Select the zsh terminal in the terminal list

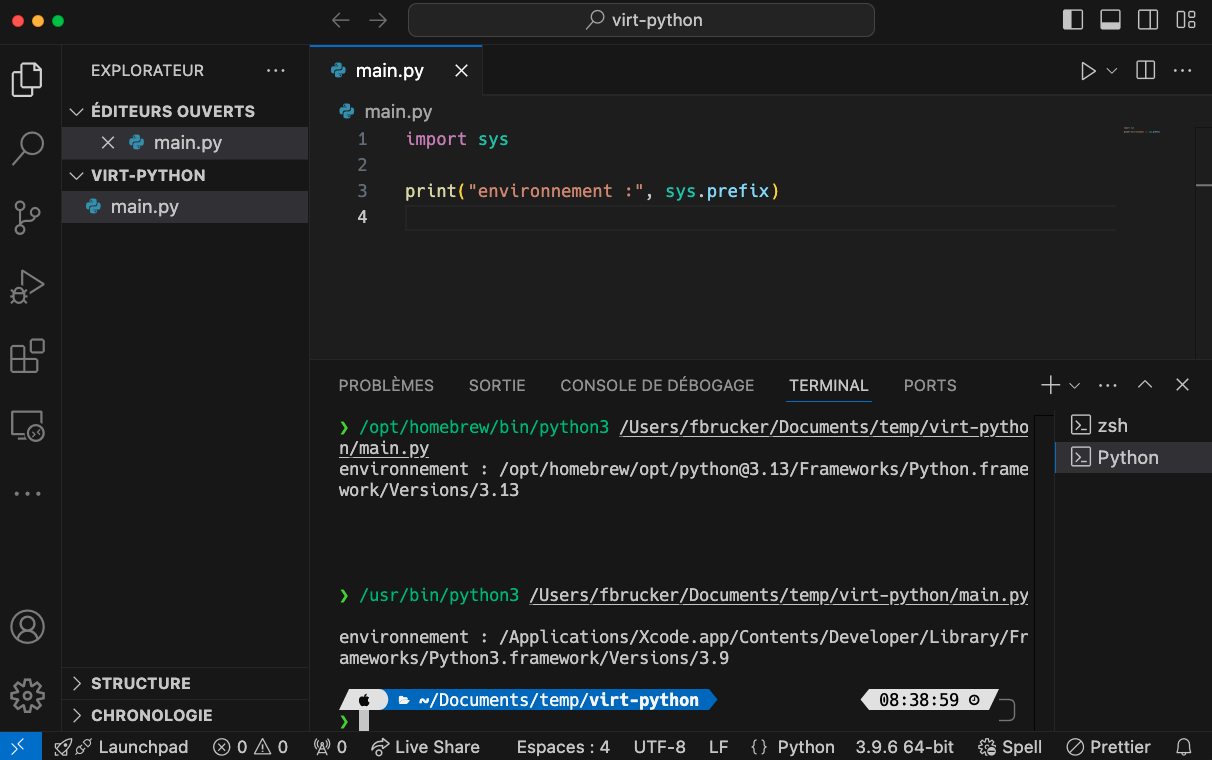pos(1112,425)
